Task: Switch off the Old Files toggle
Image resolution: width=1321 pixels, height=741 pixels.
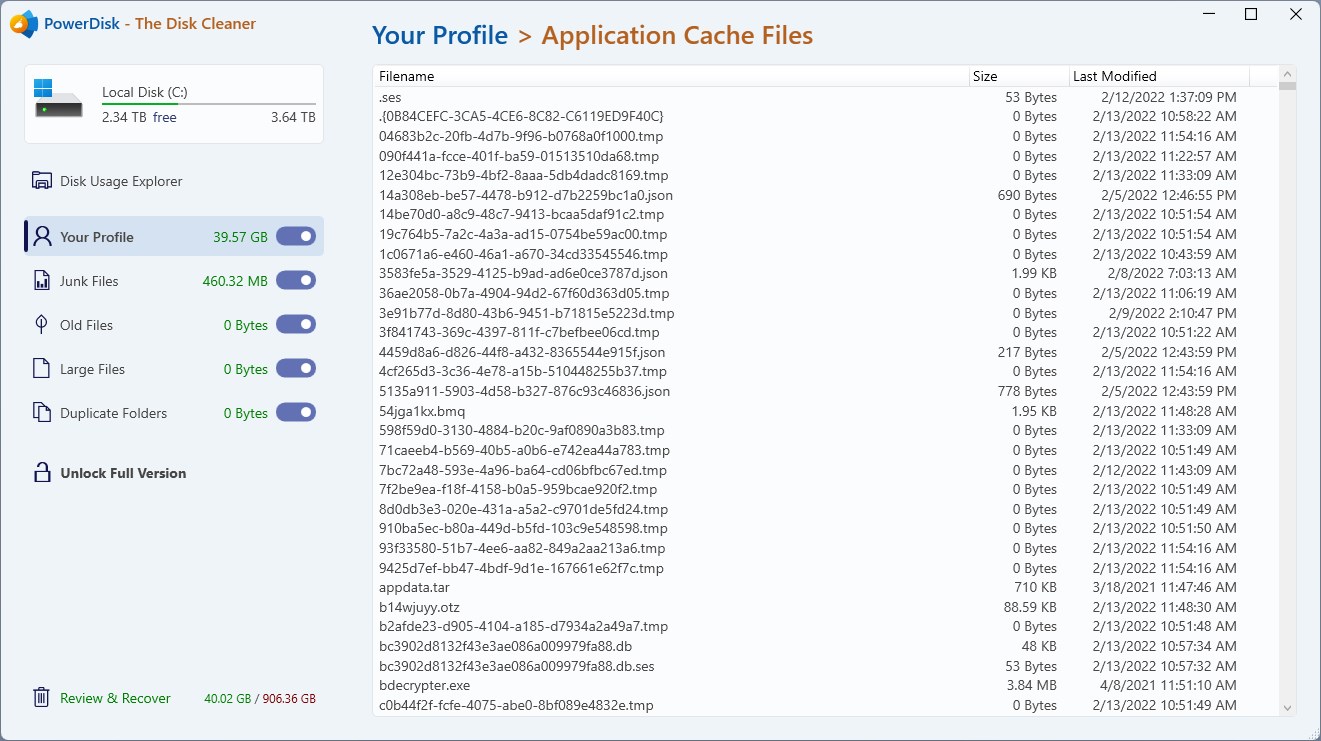Action: [x=296, y=325]
